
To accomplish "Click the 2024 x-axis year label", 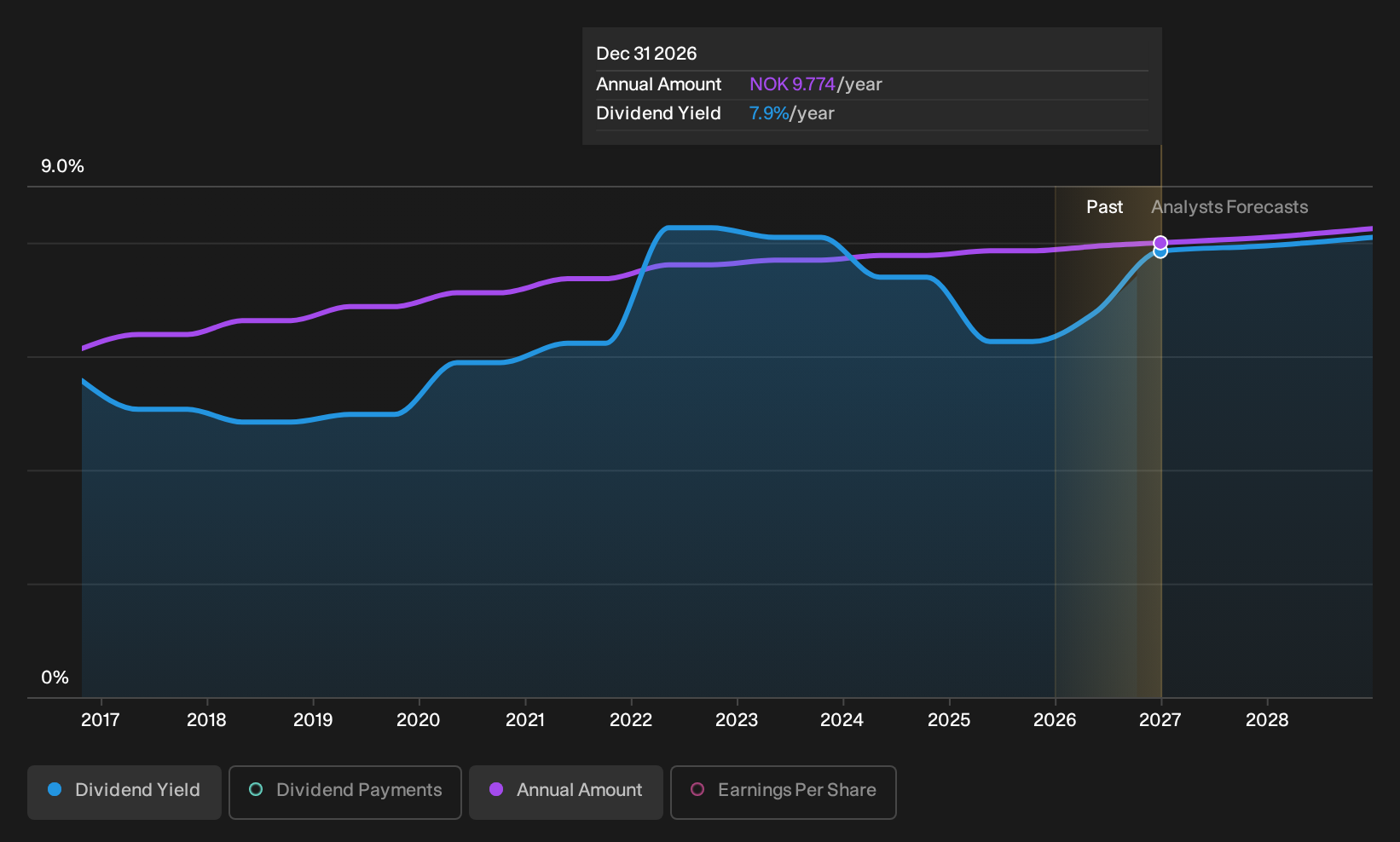I will [x=842, y=720].
